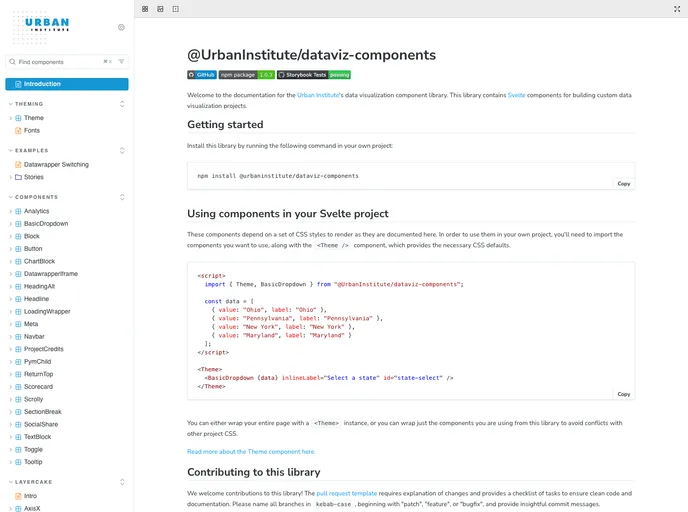
Task: Open the ReturnTop component
Action: point(39,374)
